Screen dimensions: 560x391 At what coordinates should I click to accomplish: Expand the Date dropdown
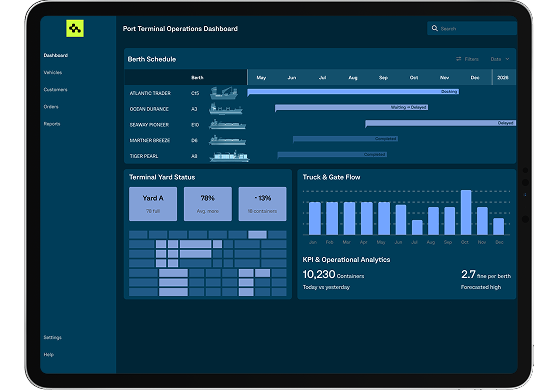coord(500,59)
